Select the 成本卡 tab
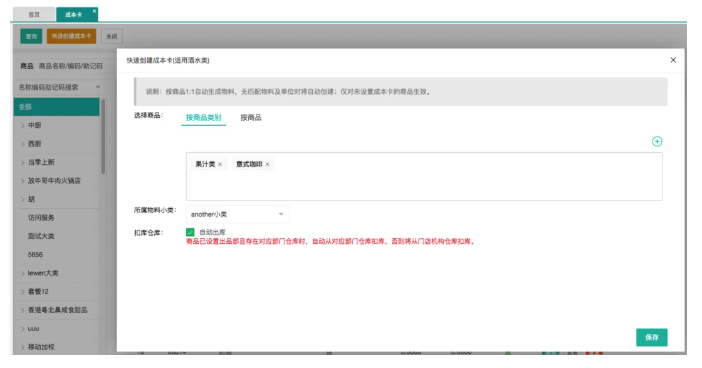This screenshot has height=368, width=702. coord(73,14)
